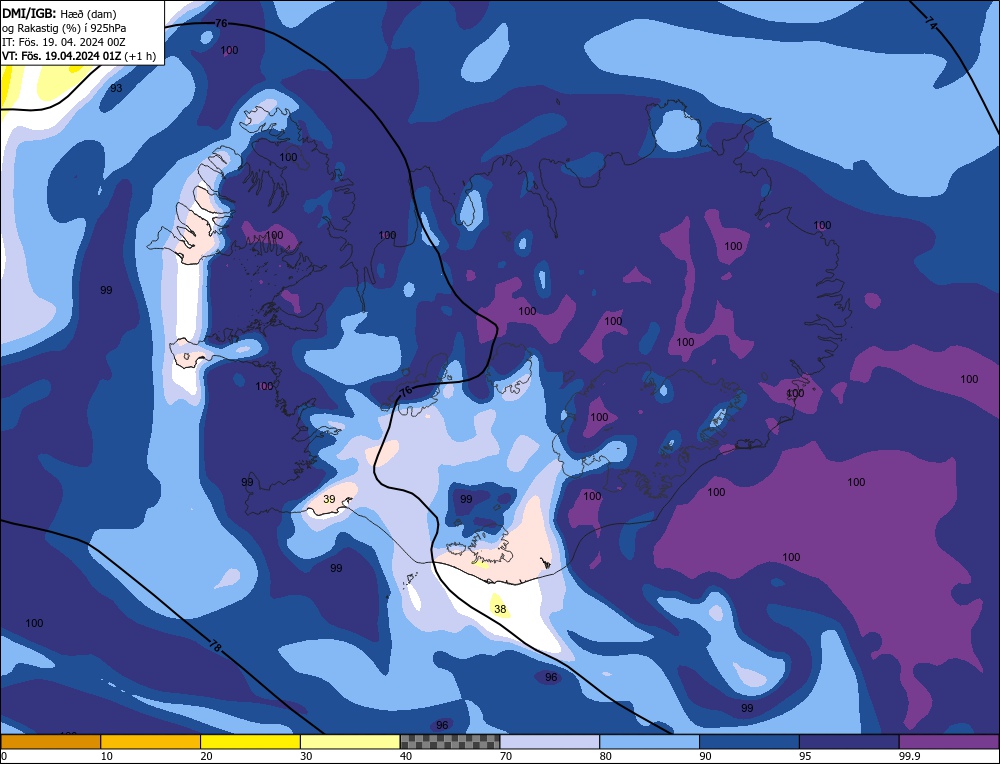Choose the dark navy 95–99.9 legend swatch
1000x764 pixels.
pyautogui.click(x=849, y=741)
